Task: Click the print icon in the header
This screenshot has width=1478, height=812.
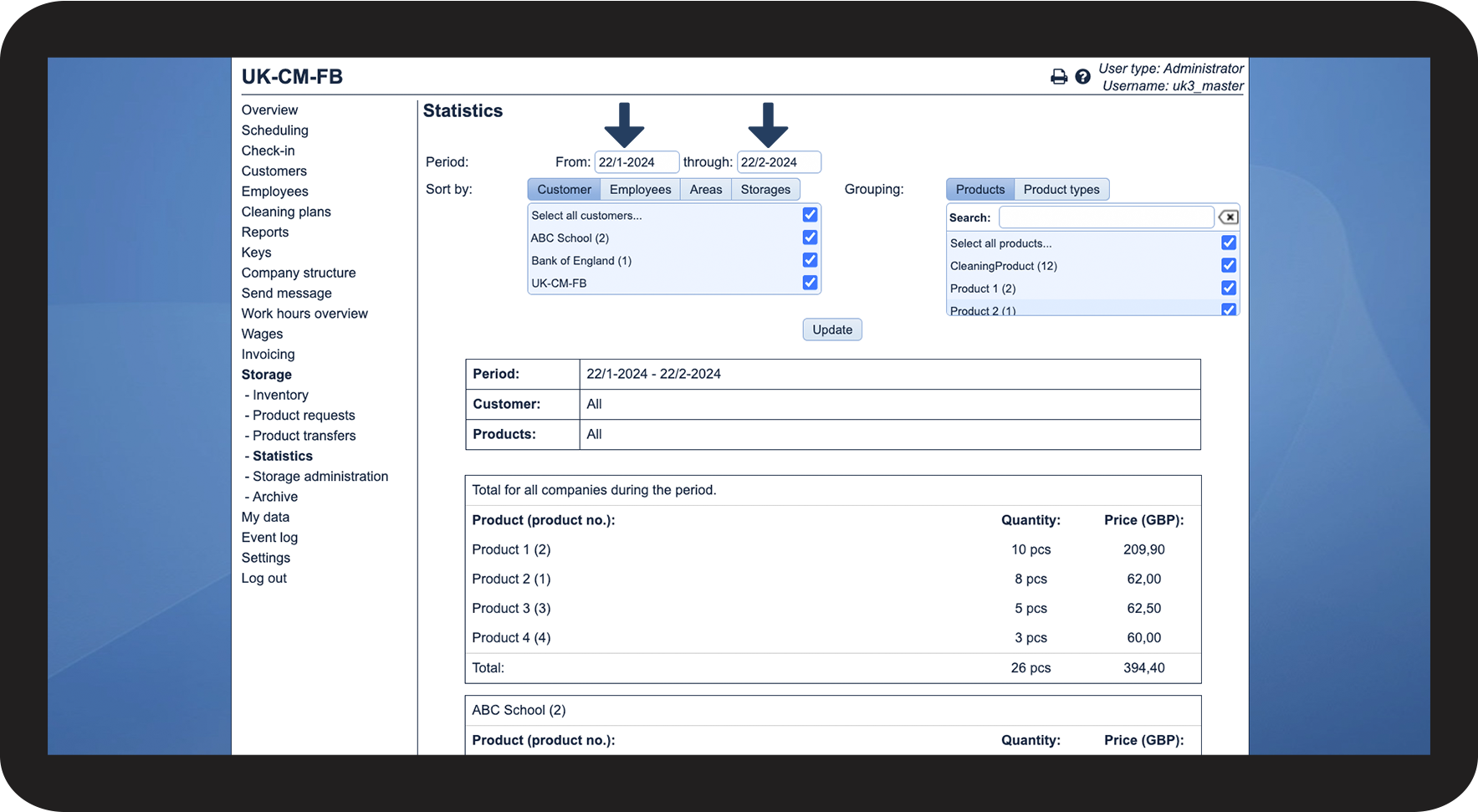Action: click(1058, 77)
